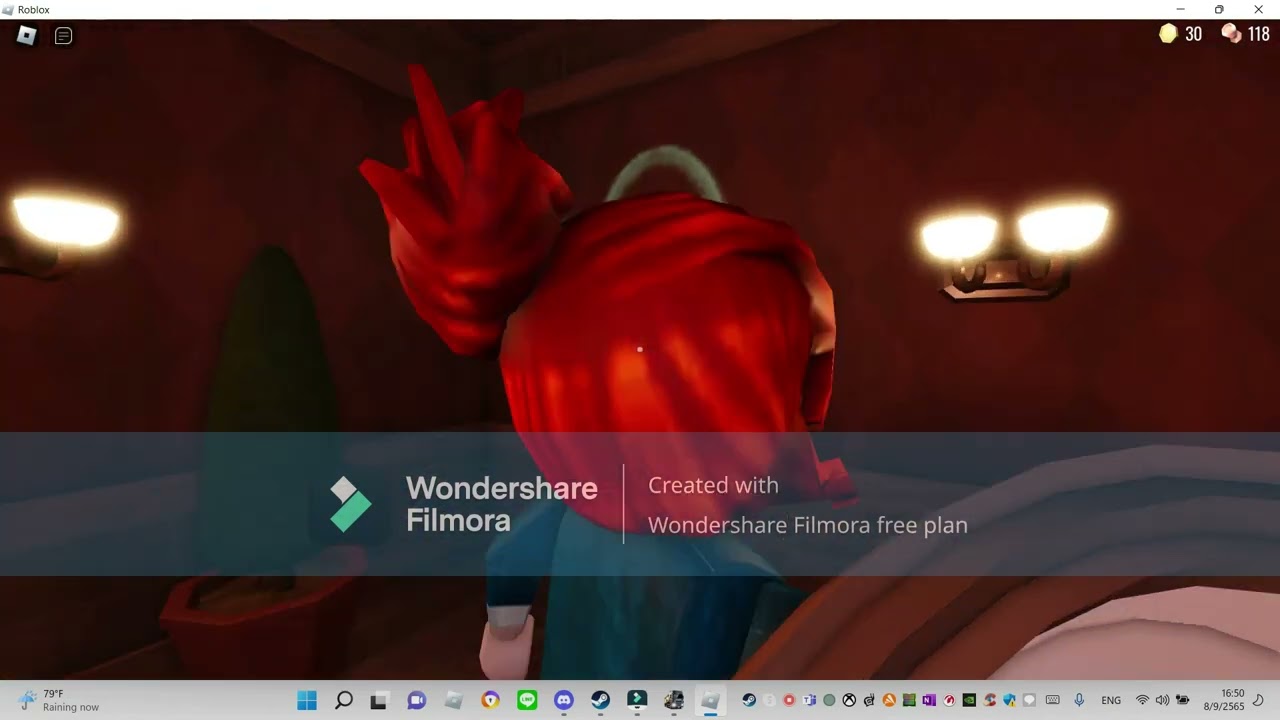Viewport: 1280px width, 720px height.
Task: Open the Xbox tray icon
Action: [849, 700]
